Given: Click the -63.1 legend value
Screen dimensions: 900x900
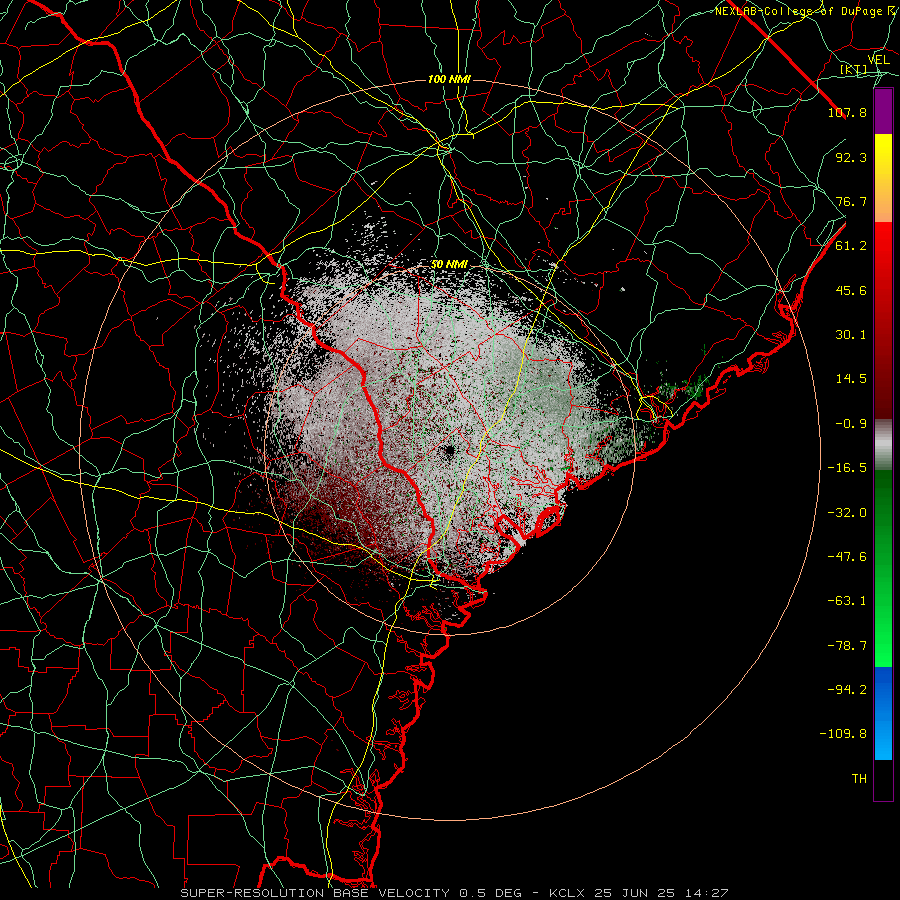Looking at the screenshot, I should pyautogui.click(x=847, y=601).
